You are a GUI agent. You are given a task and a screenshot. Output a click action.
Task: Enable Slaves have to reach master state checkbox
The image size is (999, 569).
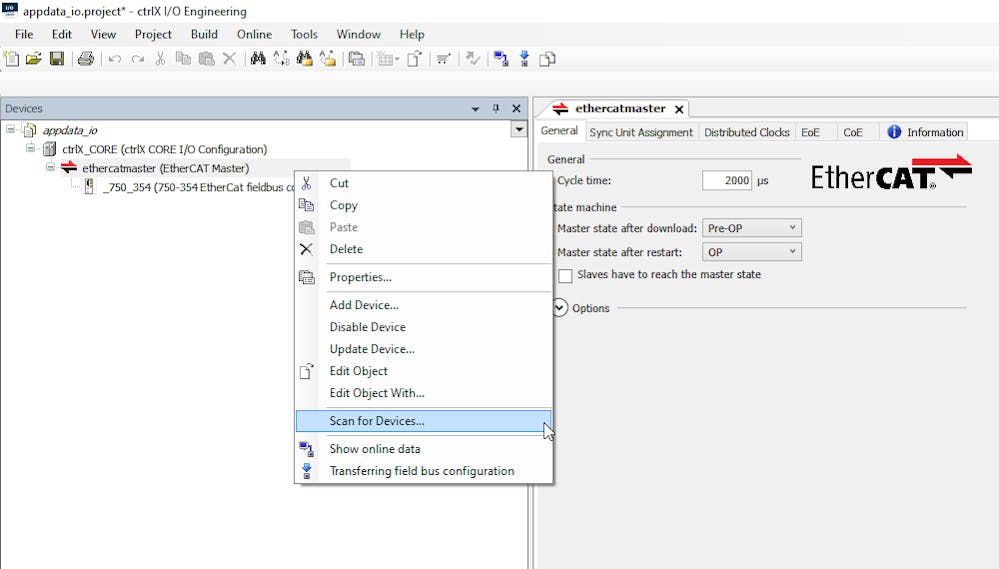click(565, 275)
